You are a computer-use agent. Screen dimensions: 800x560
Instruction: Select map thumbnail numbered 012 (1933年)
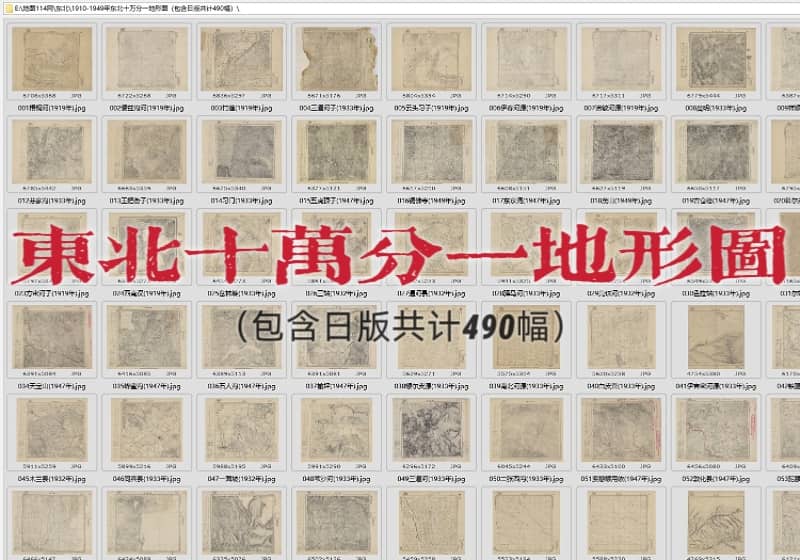click(x=52, y=152)
